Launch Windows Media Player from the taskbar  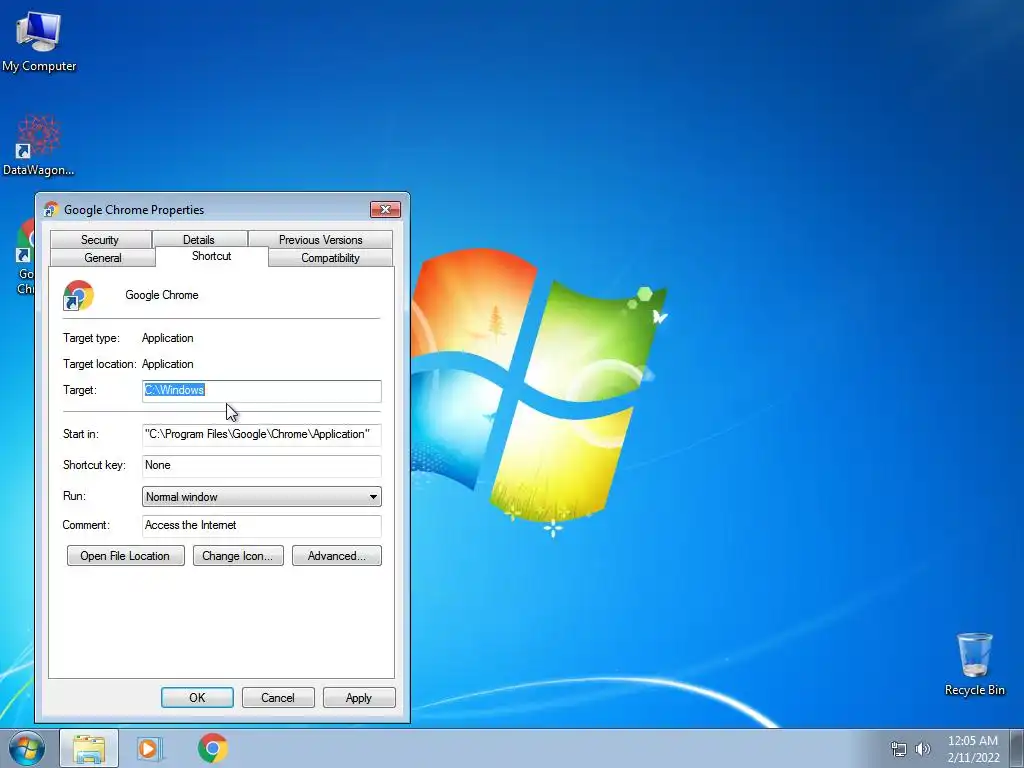[149, 749]
